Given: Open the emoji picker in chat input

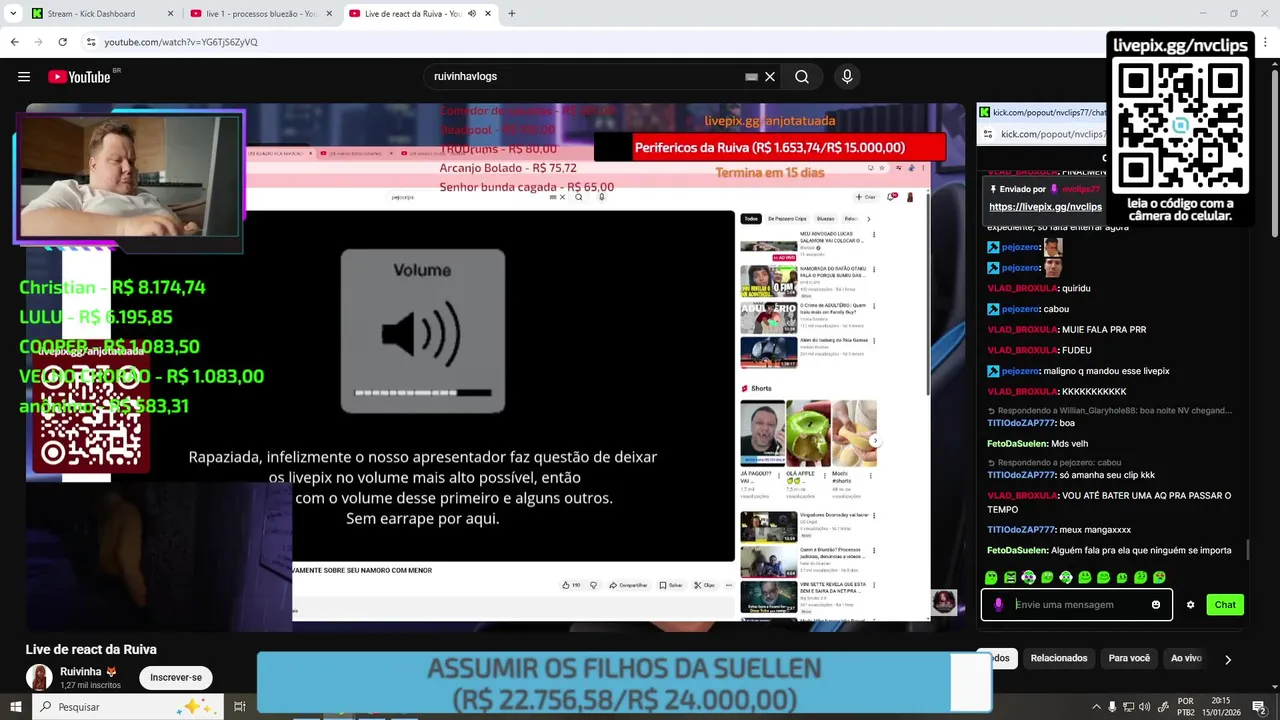Looking at the screenshot, I should pyautogui.click(x=1156, y=604).
